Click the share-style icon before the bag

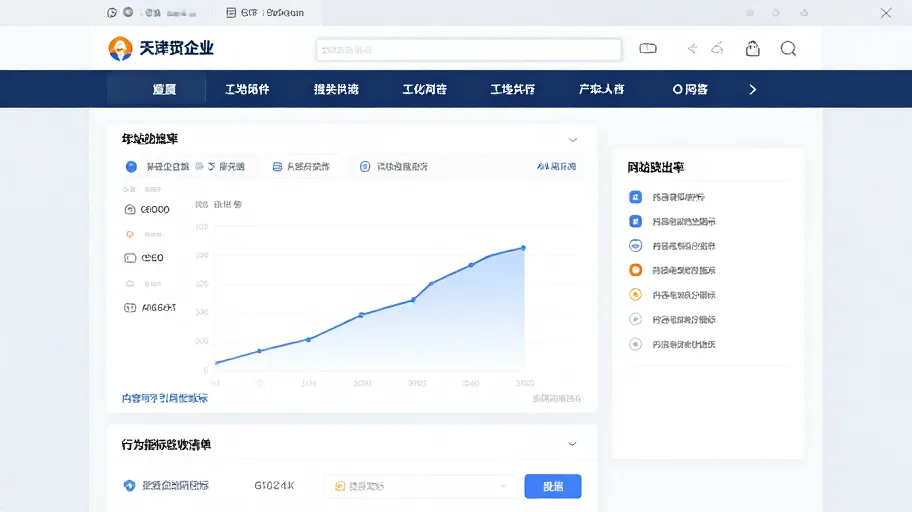(717, 48)
